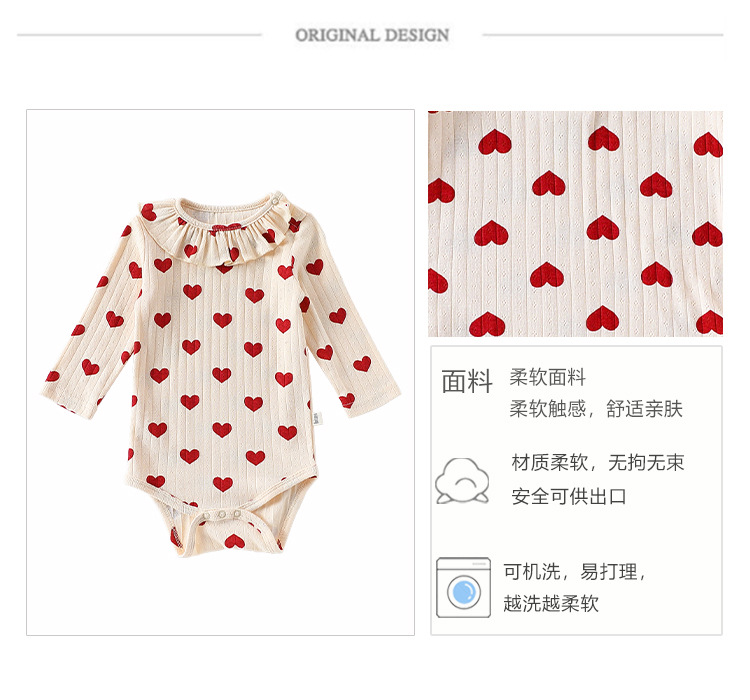The height and width of the screenshot is (700, 750).
Task: Click the crotch snap buttons on bodysuit
Action: pos(221,514)
